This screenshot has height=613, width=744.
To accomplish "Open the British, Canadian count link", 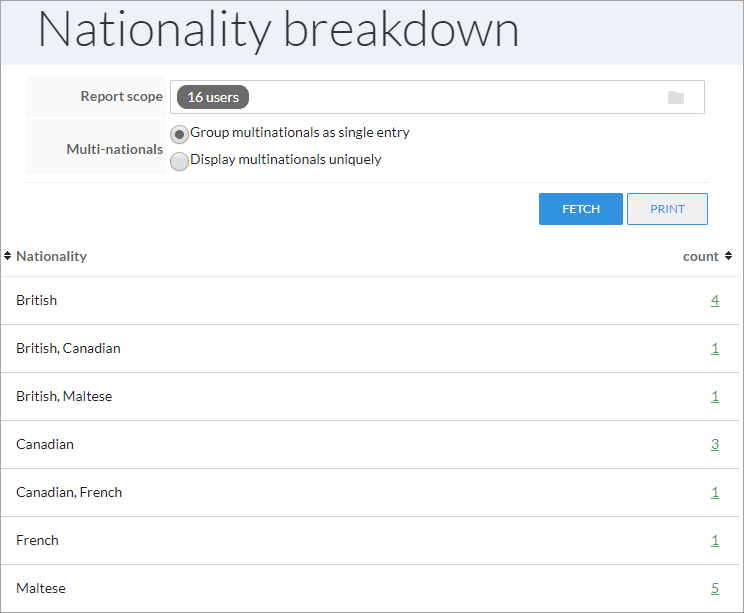I will [x=715, y=348].
